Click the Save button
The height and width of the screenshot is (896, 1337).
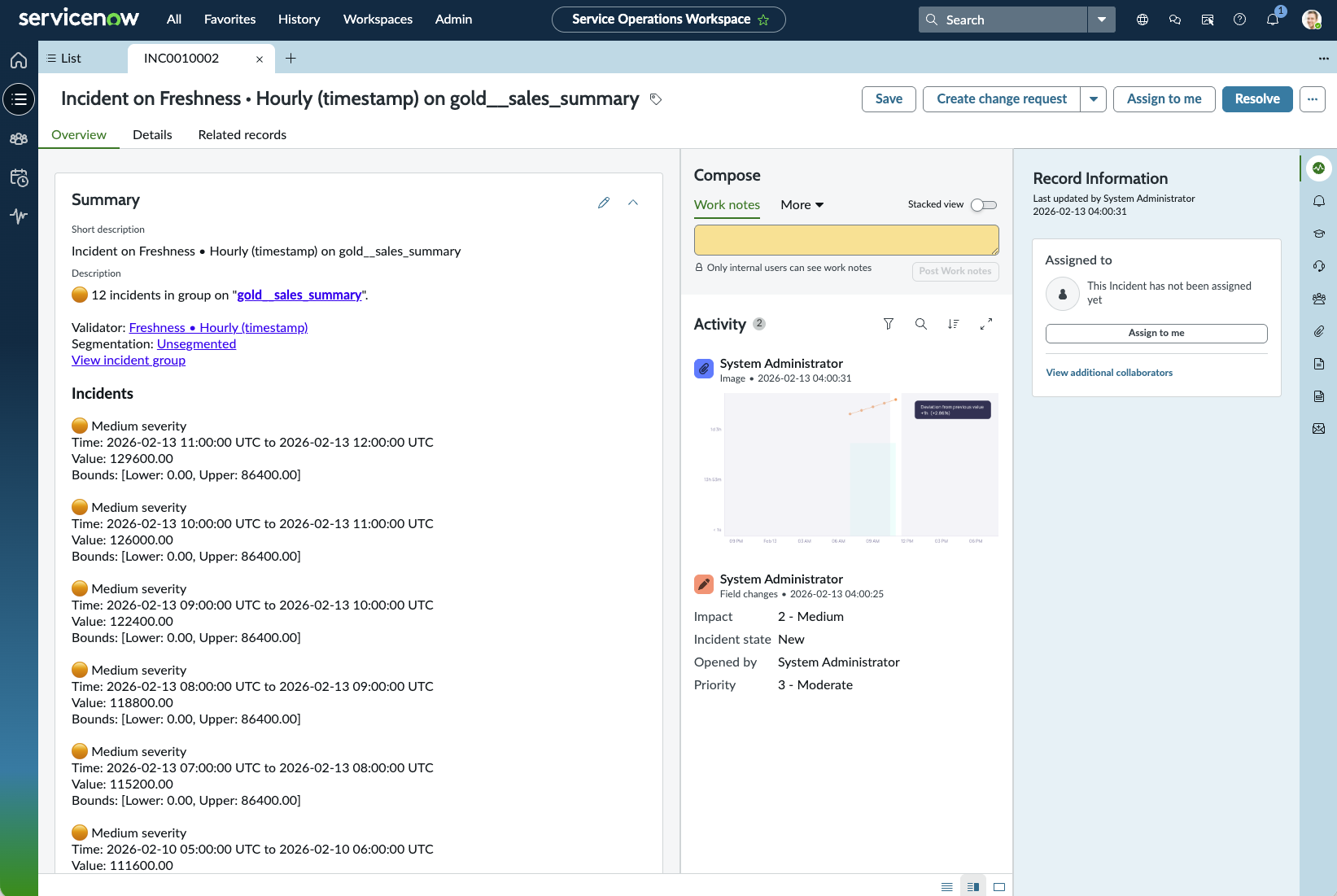click(x=889, y=99)
